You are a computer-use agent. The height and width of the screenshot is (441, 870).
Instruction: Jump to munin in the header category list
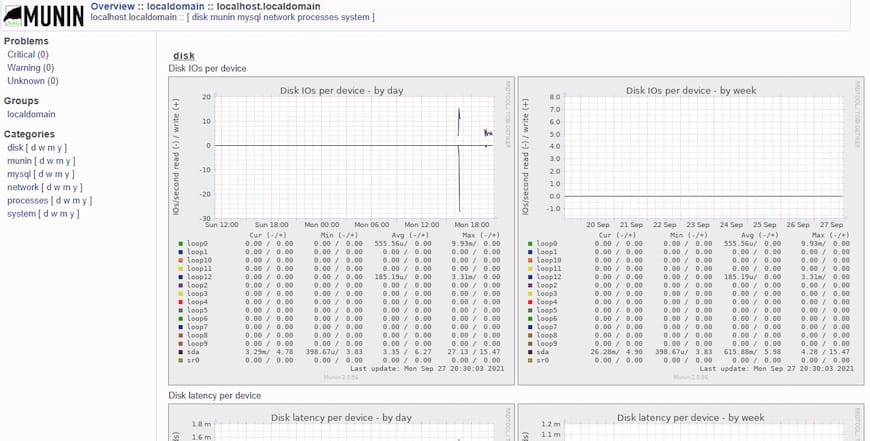point(222,17)
